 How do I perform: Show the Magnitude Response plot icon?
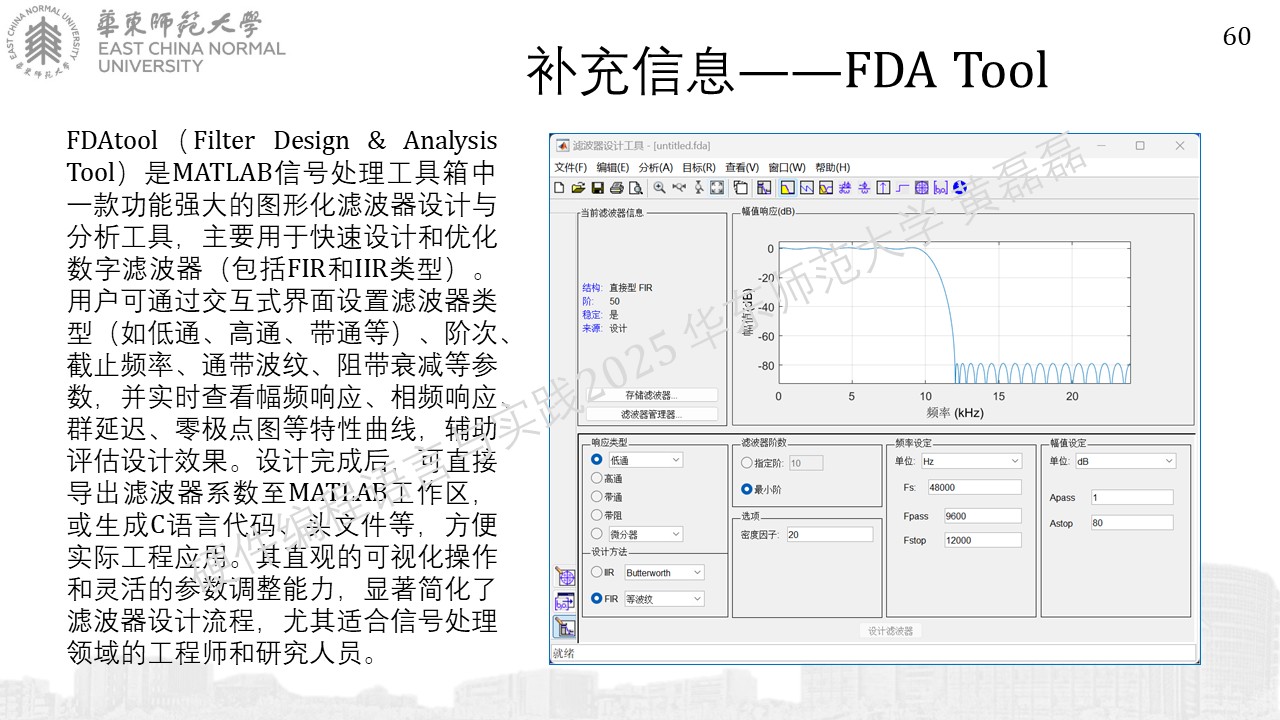(788, 187)
